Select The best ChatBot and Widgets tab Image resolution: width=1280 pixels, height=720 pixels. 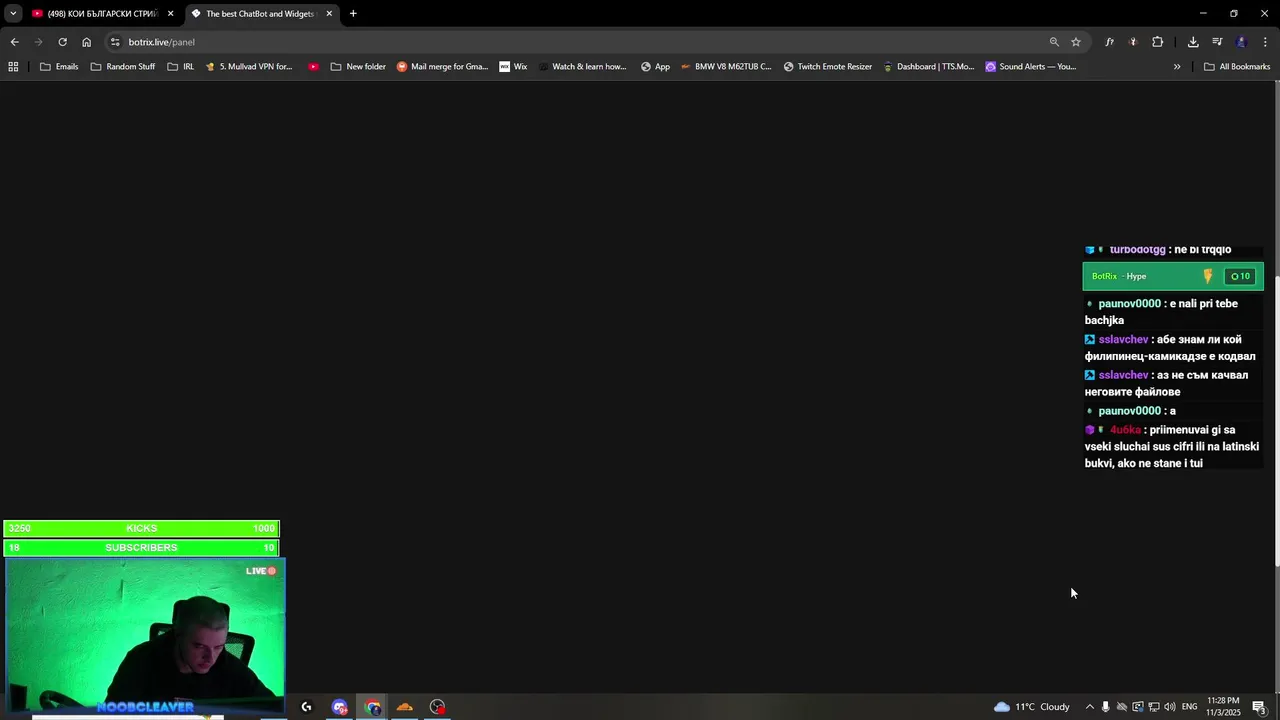(262, 14)
